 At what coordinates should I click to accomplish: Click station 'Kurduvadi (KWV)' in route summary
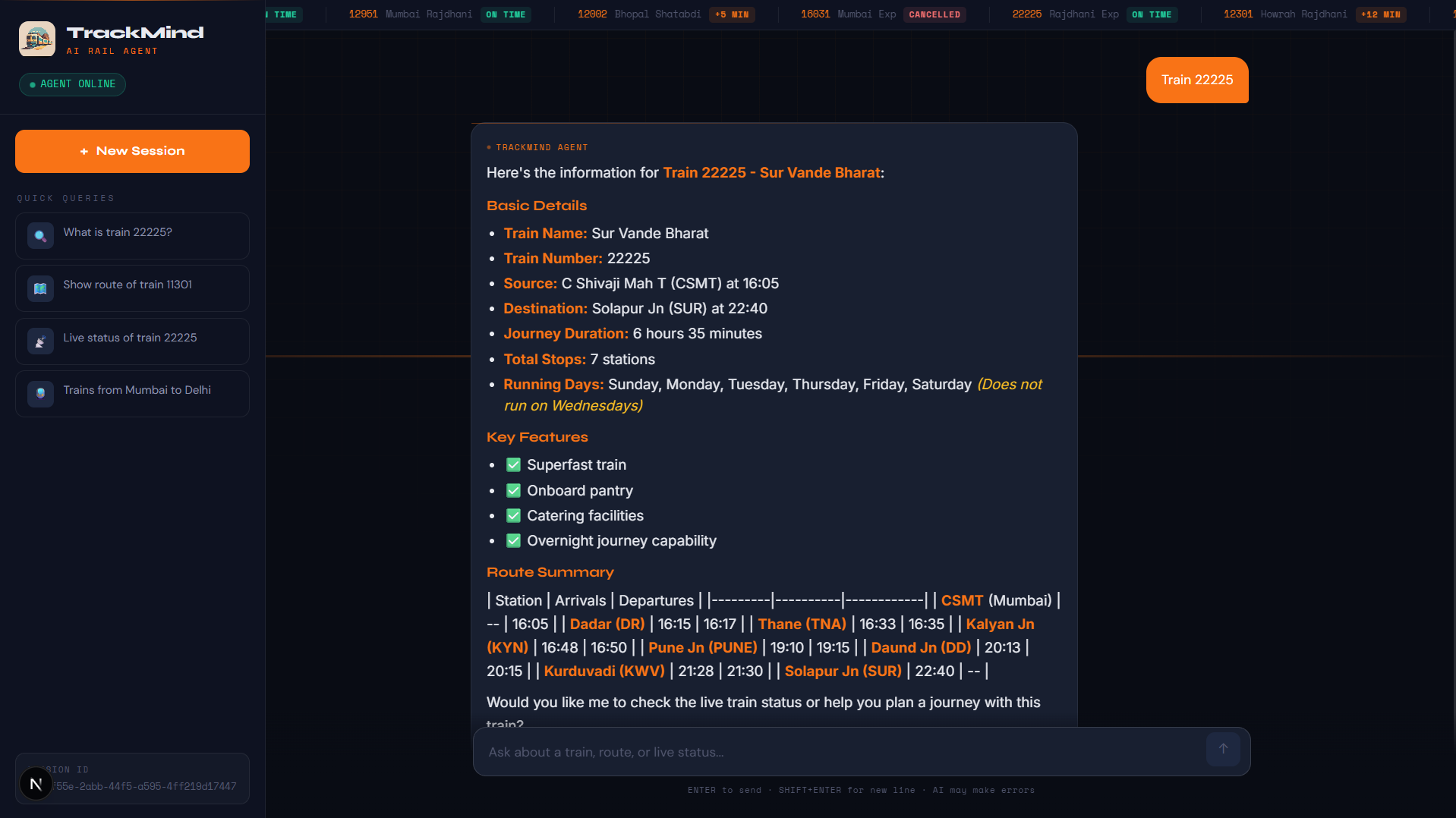[604, 672]
